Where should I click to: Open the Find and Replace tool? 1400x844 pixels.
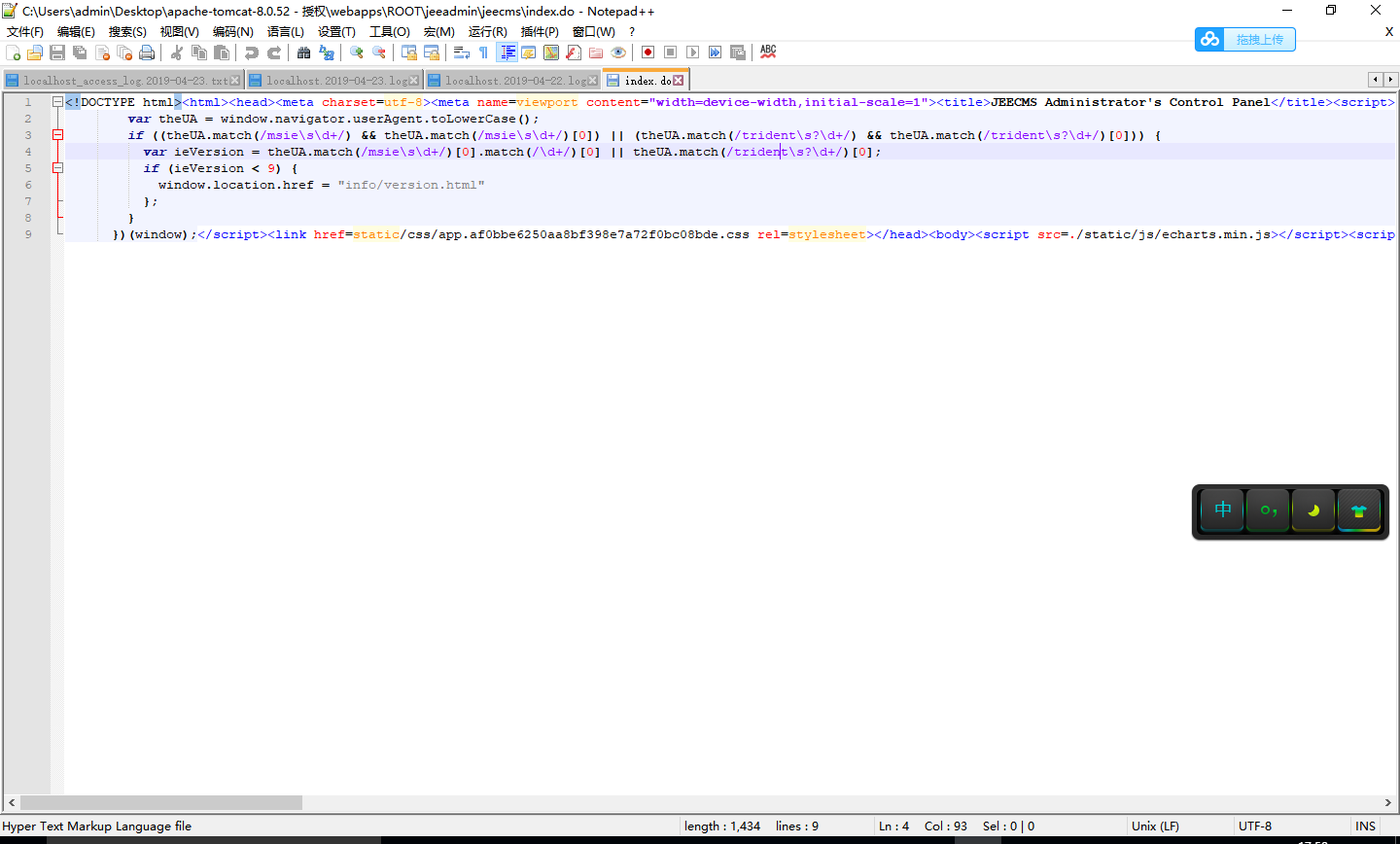pos(327,53)
